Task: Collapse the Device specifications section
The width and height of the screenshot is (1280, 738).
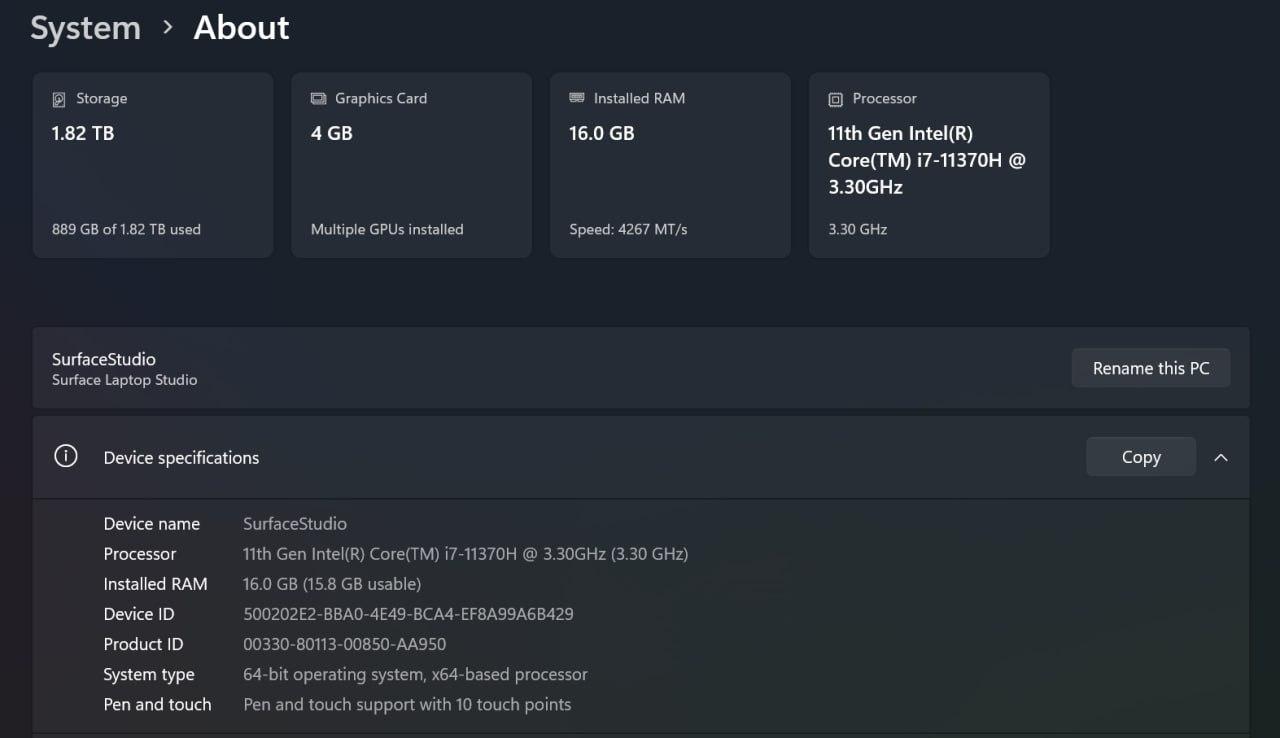Action: click(x=1220, y=457)
